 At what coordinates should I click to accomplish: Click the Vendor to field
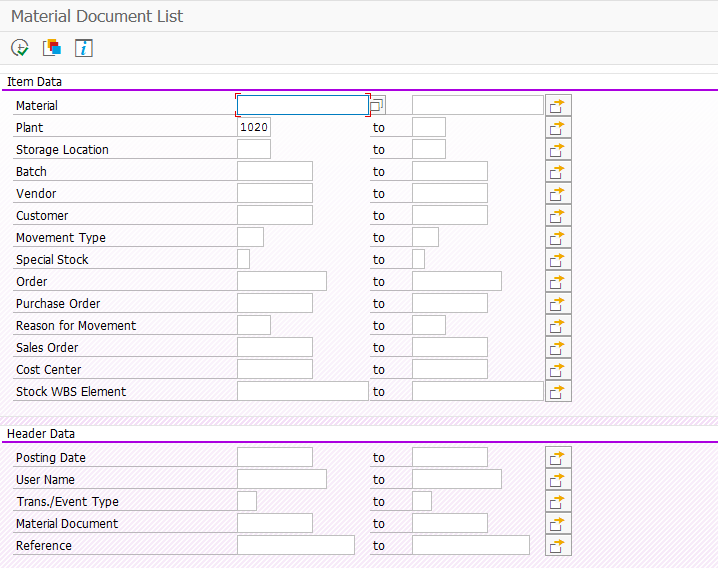[x=450, y=193]
